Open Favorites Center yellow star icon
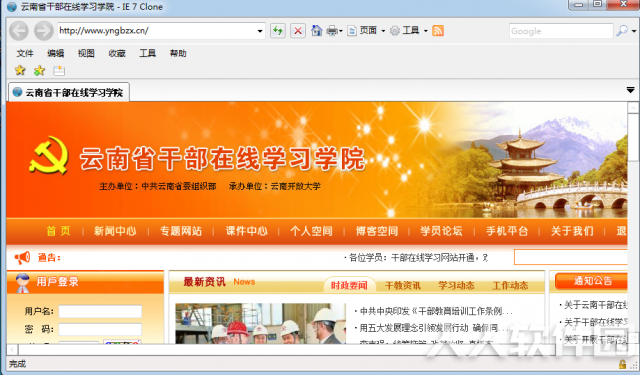The width and height of the screenshot is (640, 375). click(x=20, y=70)
